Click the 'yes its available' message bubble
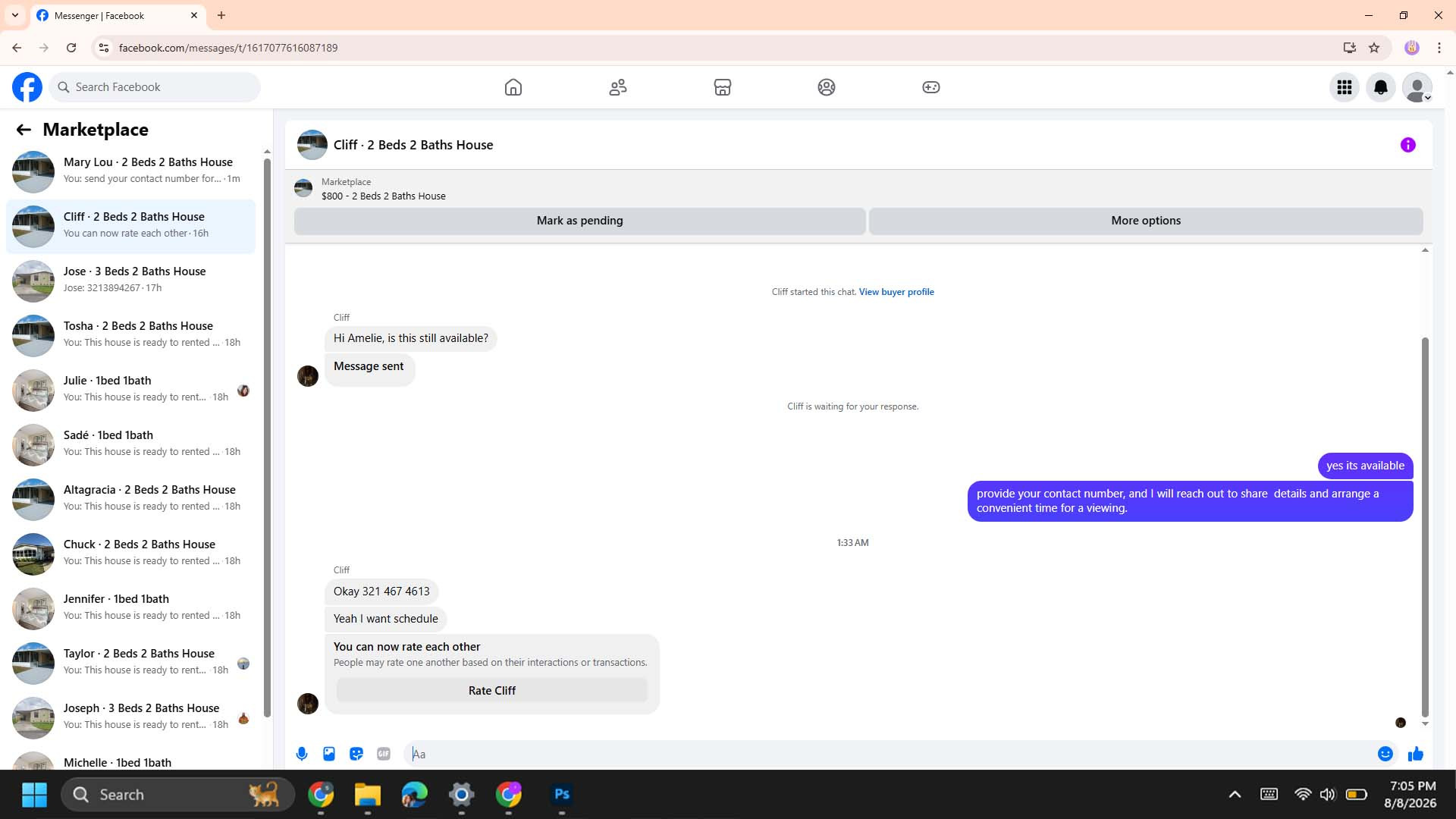The image size is (1456, 819). pos(1365,466)
